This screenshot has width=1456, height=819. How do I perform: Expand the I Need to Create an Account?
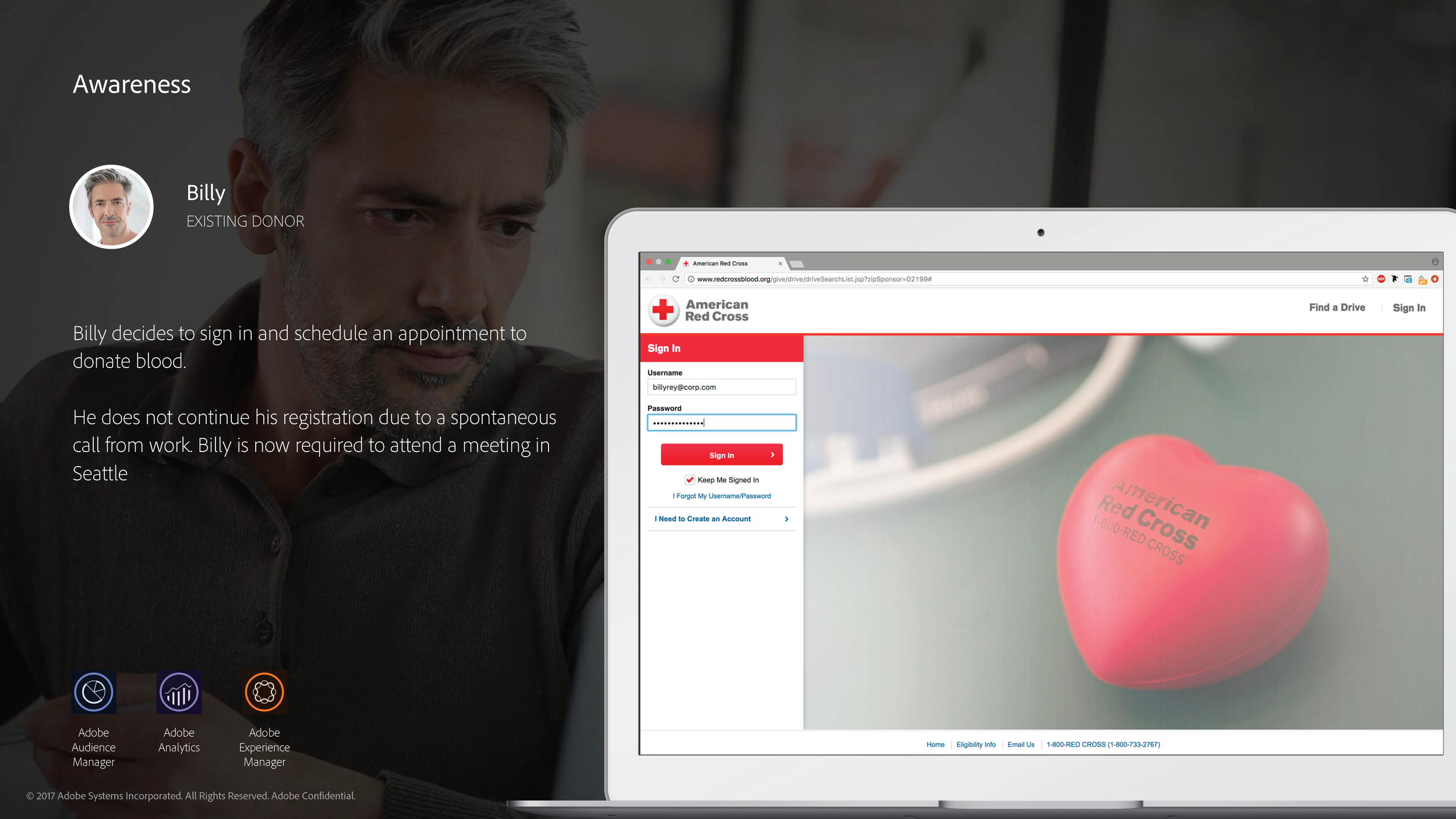click(721, 518)
